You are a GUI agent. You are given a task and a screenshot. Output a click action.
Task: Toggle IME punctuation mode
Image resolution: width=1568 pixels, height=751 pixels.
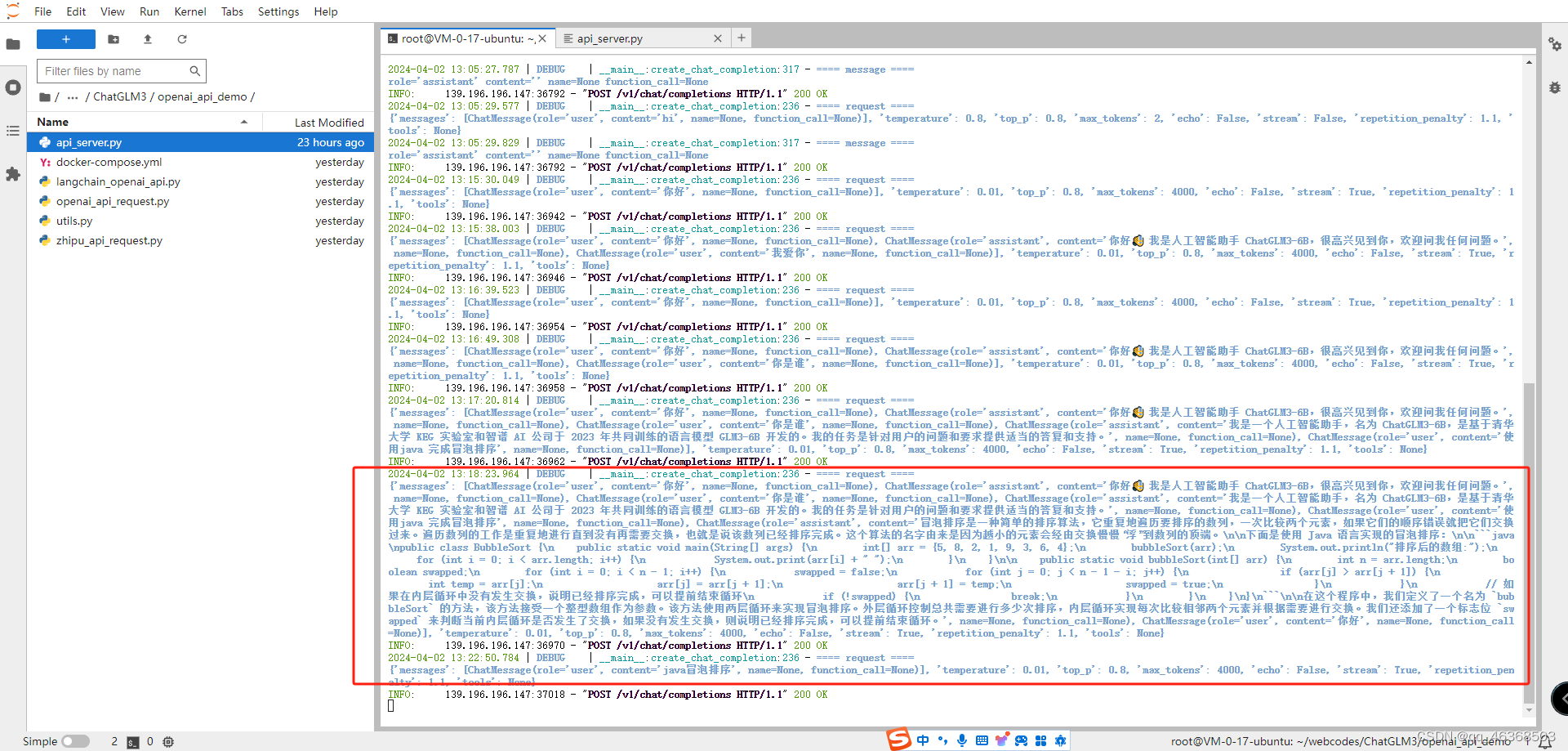(x=942, y=740)
